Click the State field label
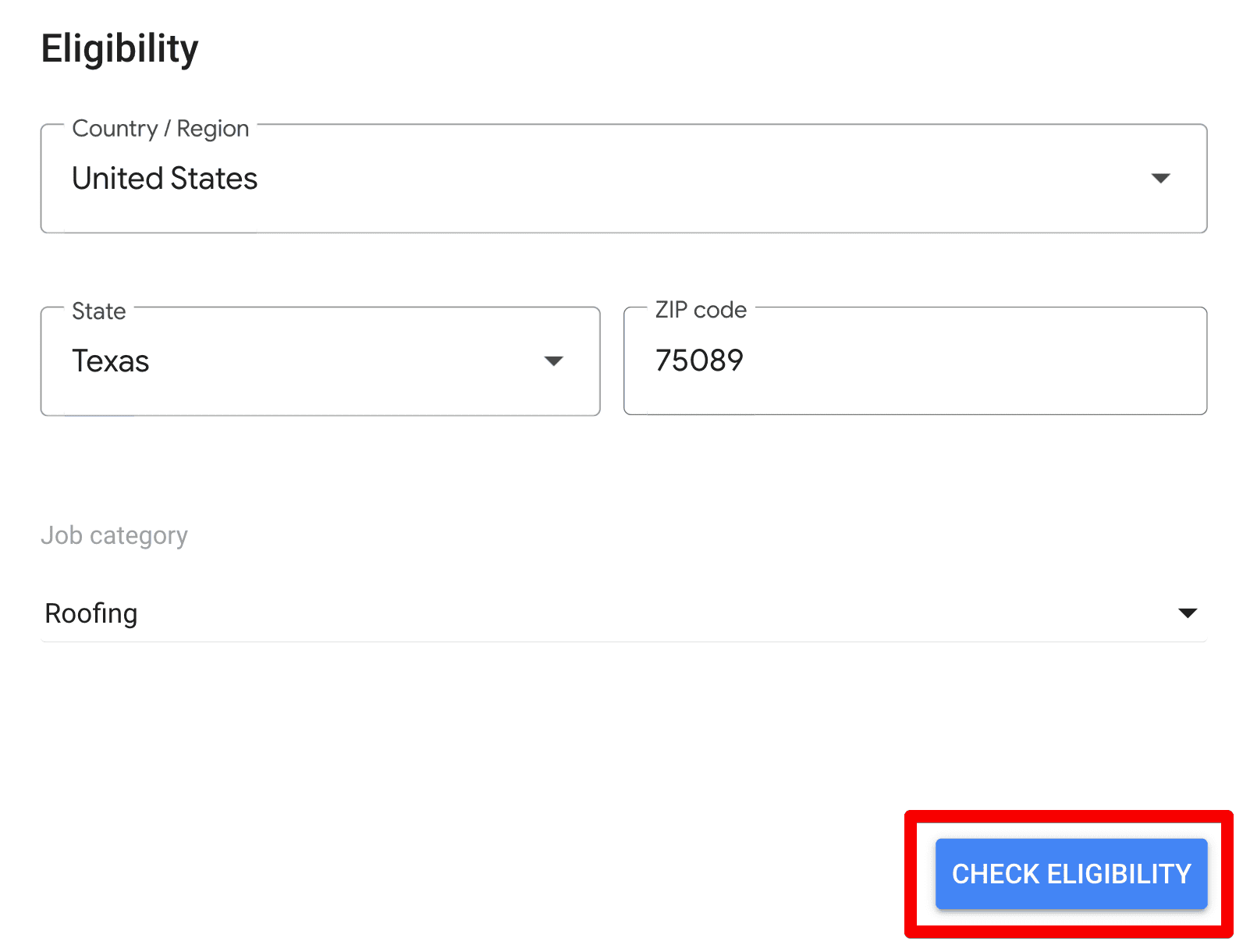 point(98,310)
